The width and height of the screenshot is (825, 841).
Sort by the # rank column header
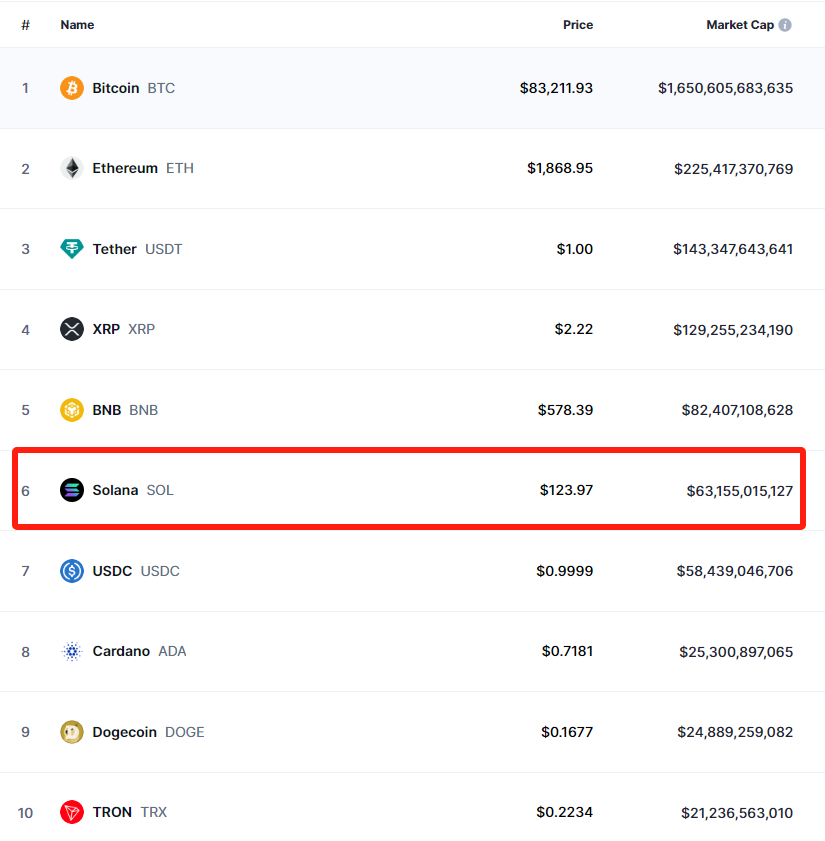(x=26, y=25)
